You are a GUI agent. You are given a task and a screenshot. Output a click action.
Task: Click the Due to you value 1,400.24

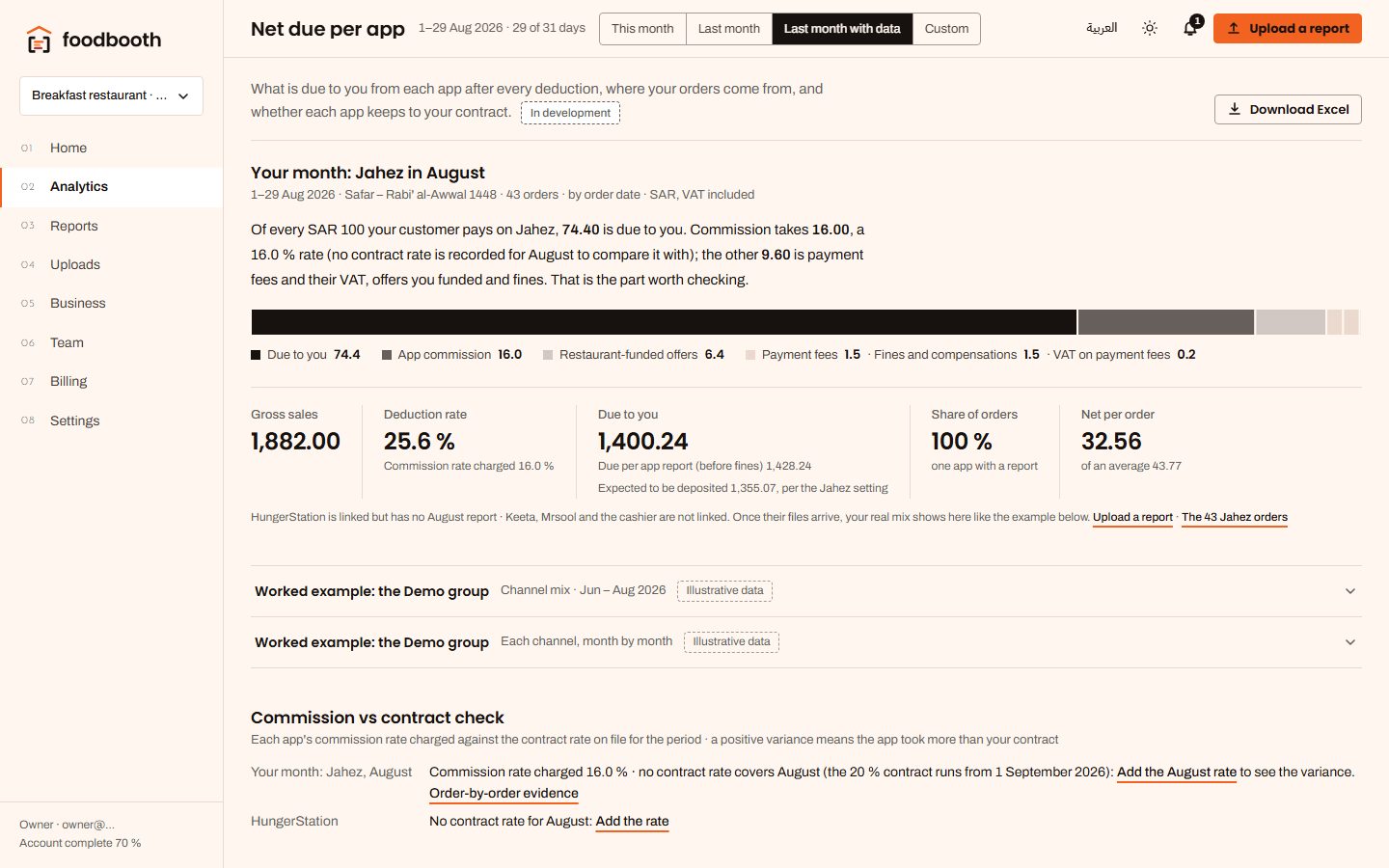click(x=642, y=442)
